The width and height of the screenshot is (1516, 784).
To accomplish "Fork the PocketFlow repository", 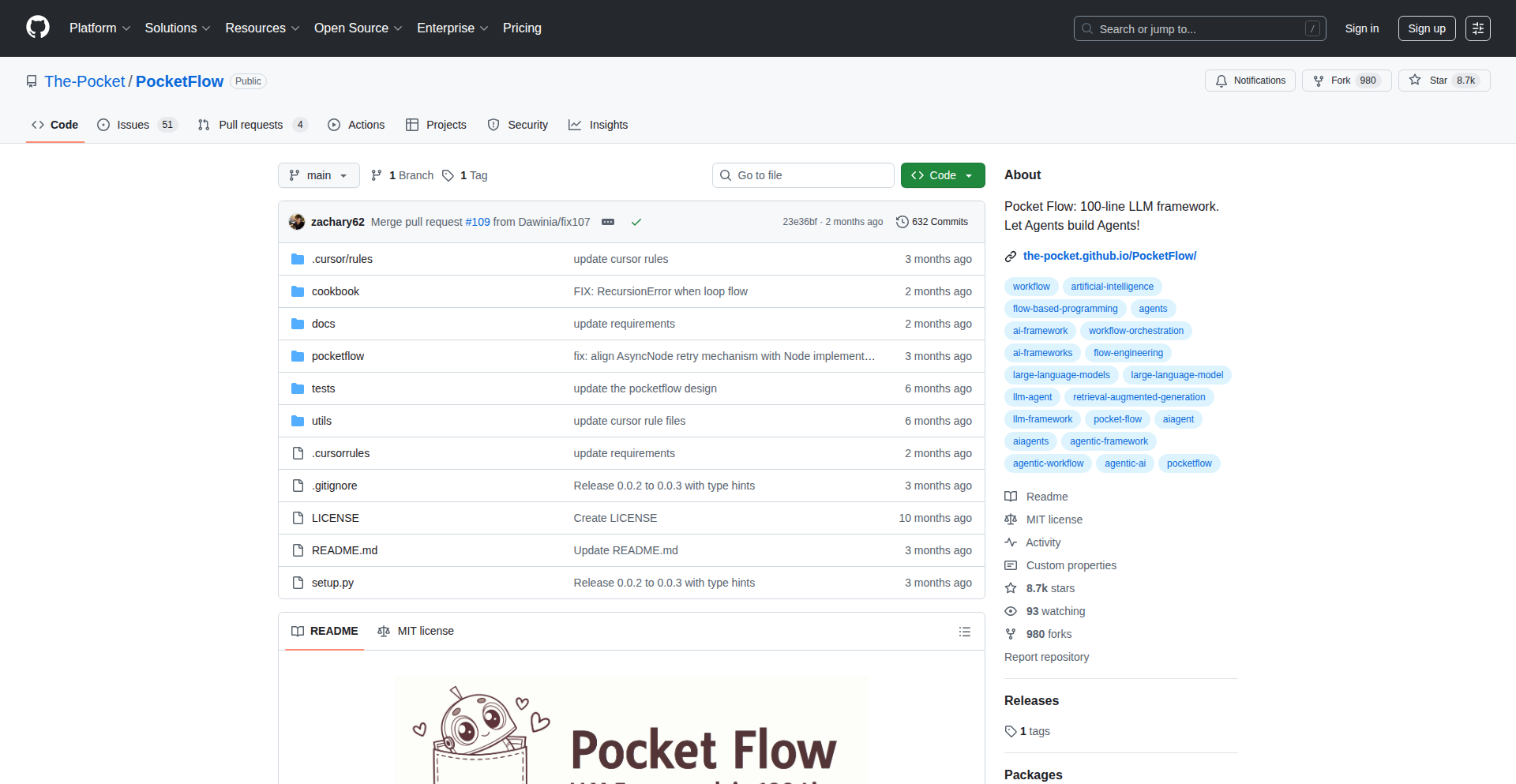I will (1347, 81).
